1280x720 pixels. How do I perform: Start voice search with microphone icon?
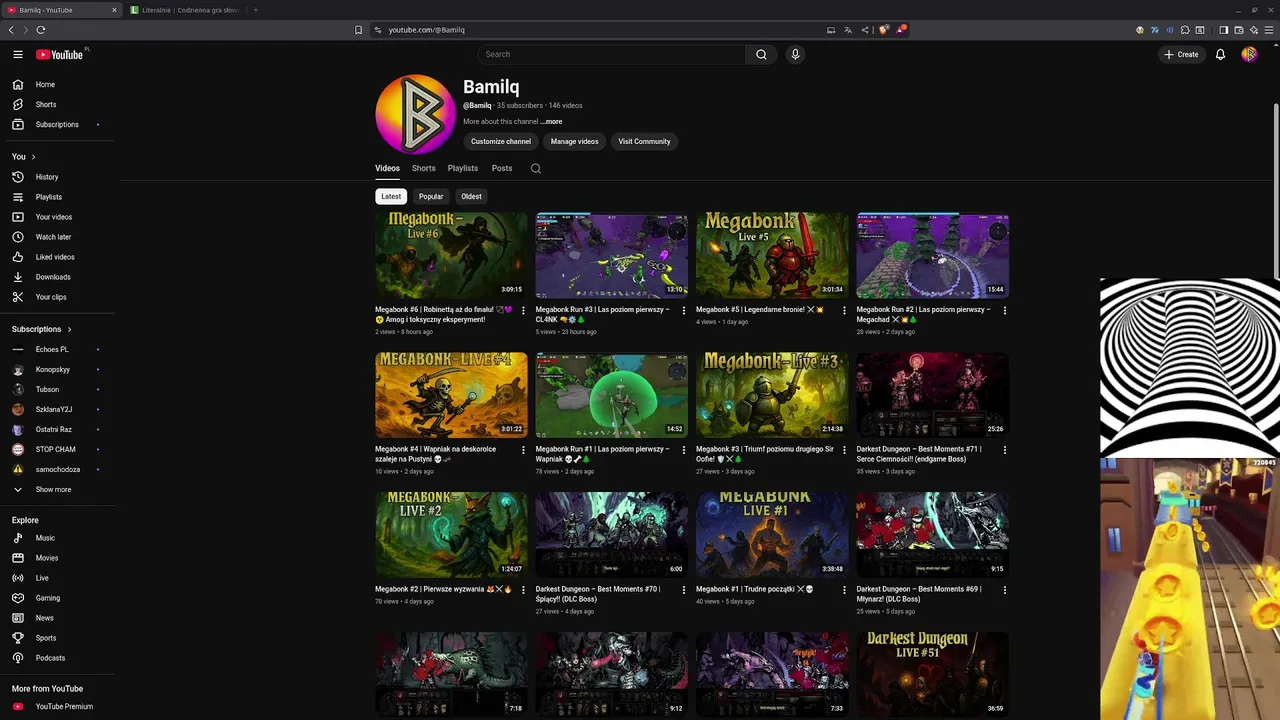pyautogui.click(x=795, y=54)
